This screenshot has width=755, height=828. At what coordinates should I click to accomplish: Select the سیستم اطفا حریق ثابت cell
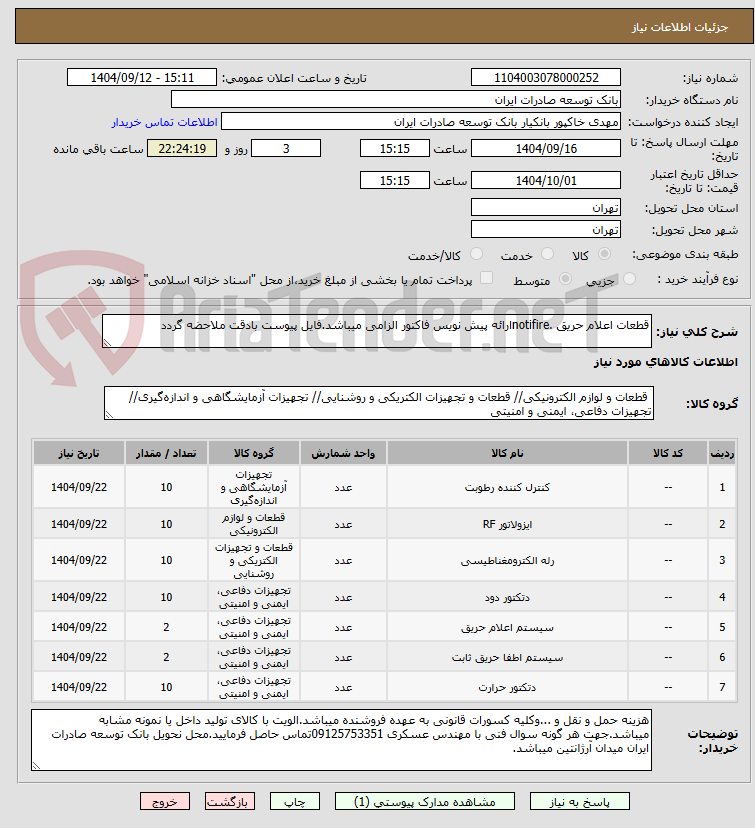pos(507,657)
